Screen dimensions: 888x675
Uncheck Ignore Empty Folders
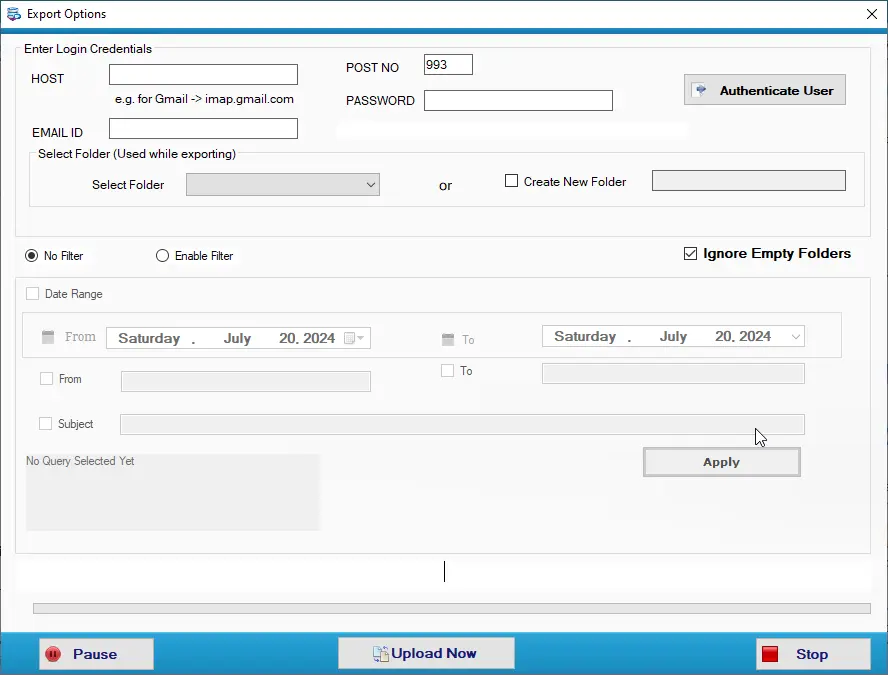(690, 253)
